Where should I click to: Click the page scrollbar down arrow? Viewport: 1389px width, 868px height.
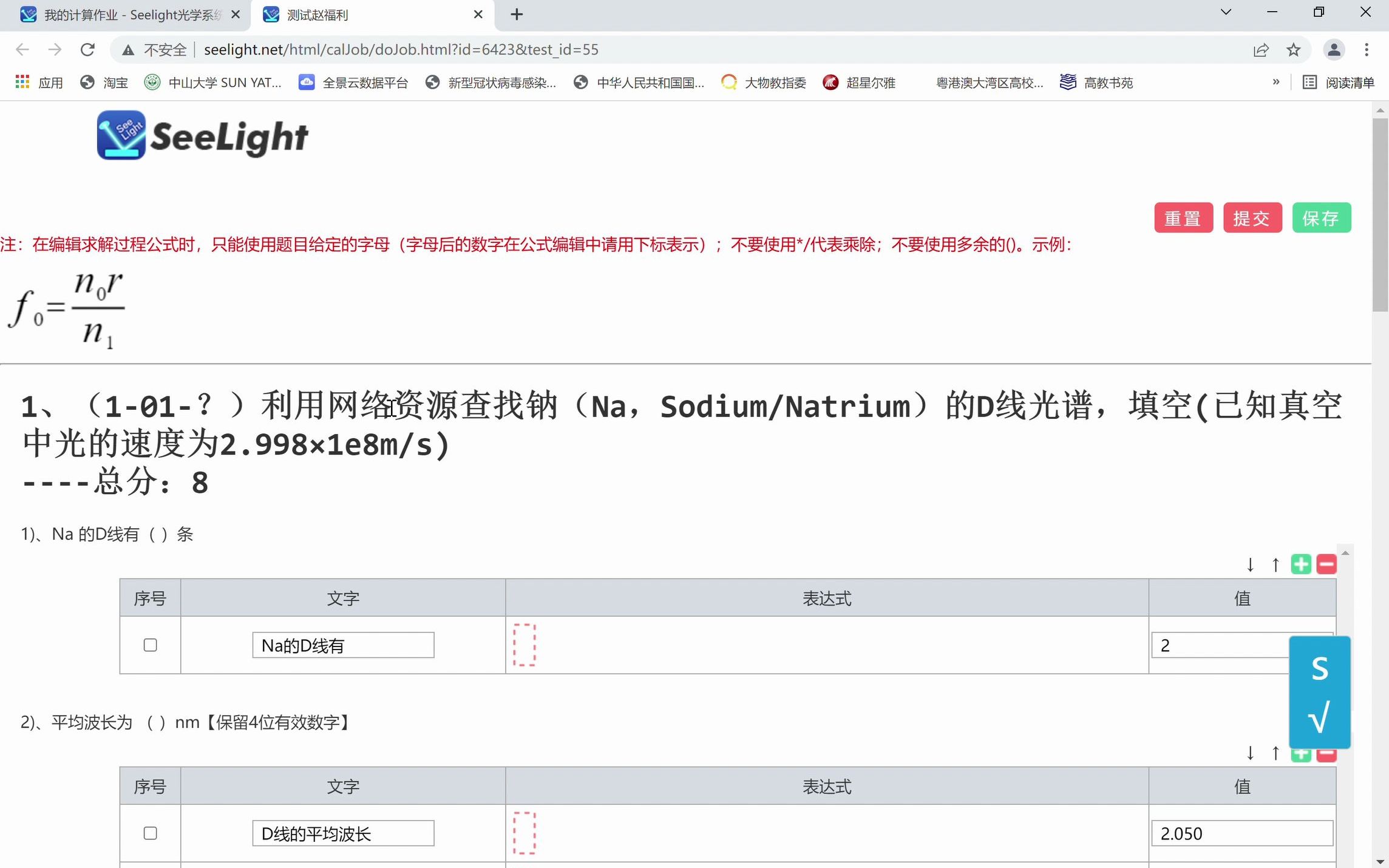(1380, 861)
